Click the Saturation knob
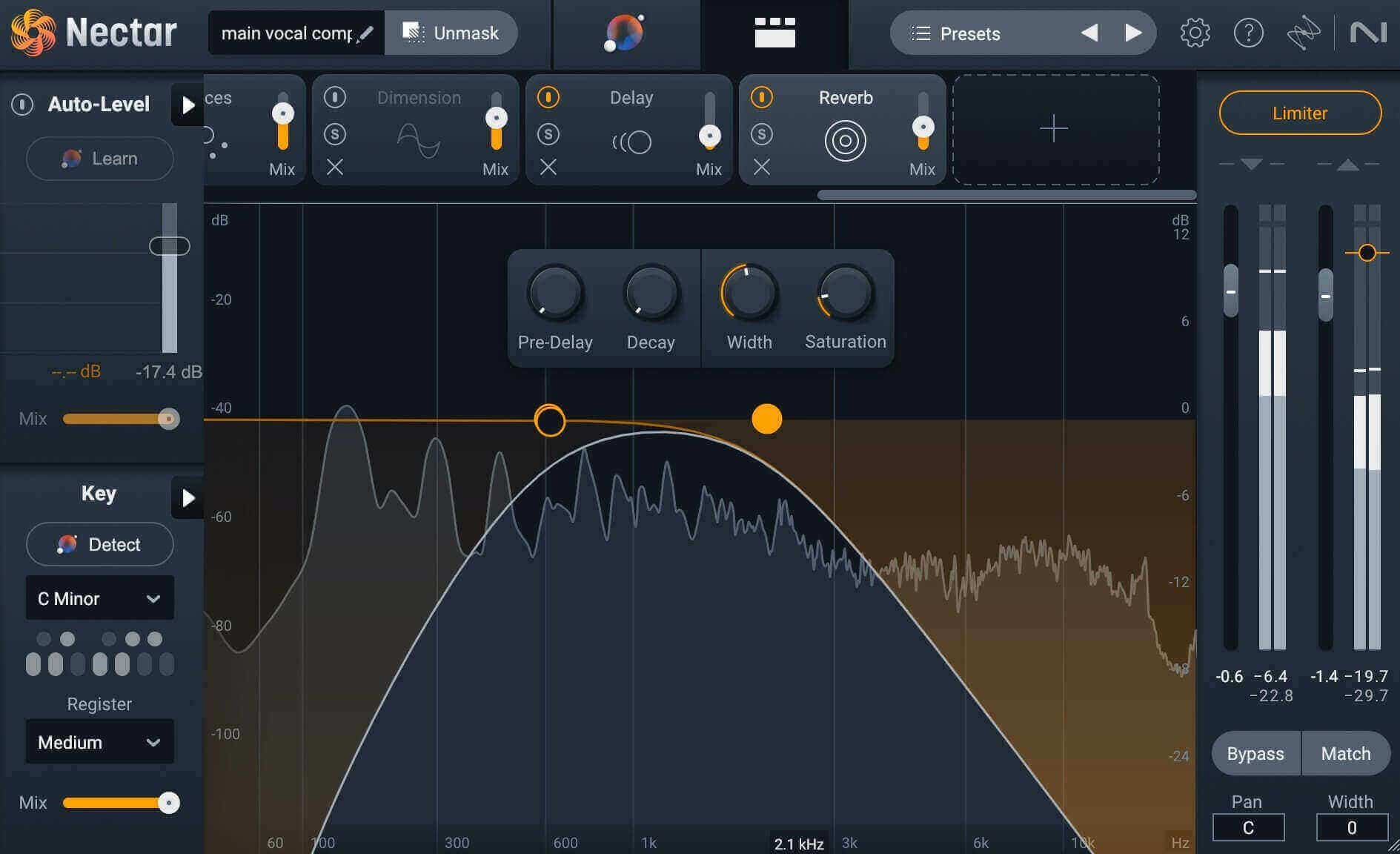The height and width of the screenshot is (854, 1400). tap(846, 293)
